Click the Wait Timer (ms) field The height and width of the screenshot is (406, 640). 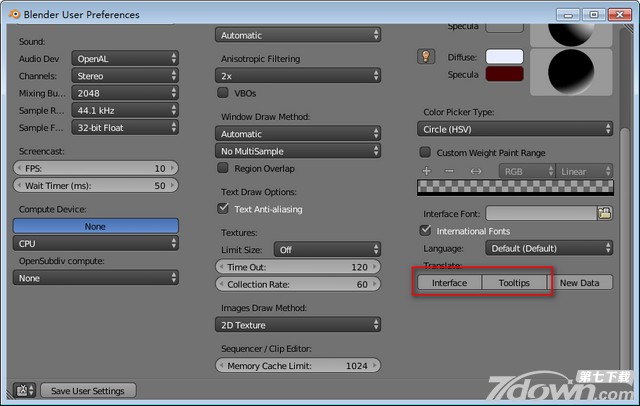(x=96, y=185)
